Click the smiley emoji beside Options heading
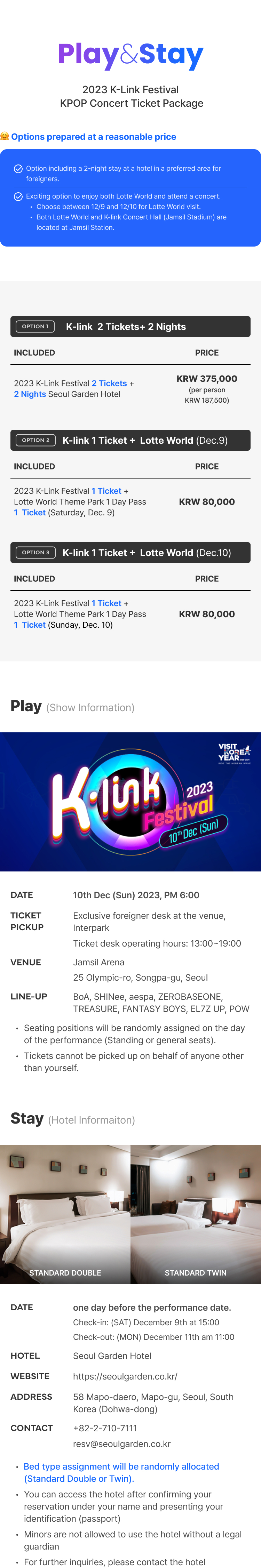This screenshot has width=261, height=1568. (x=5, y=136)
